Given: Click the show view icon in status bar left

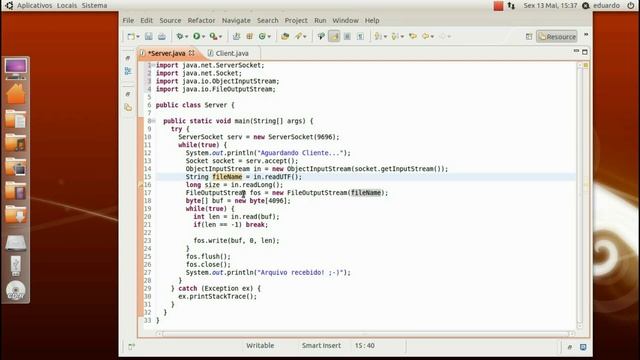Looking at the screenshot, I should pyautogui.click(x=131, y=347).
